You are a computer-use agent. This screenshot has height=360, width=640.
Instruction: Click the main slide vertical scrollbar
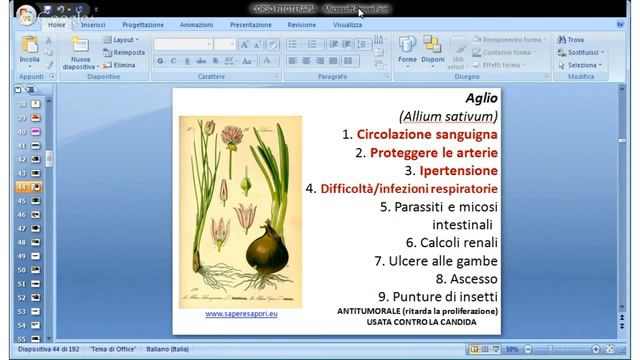622,198
